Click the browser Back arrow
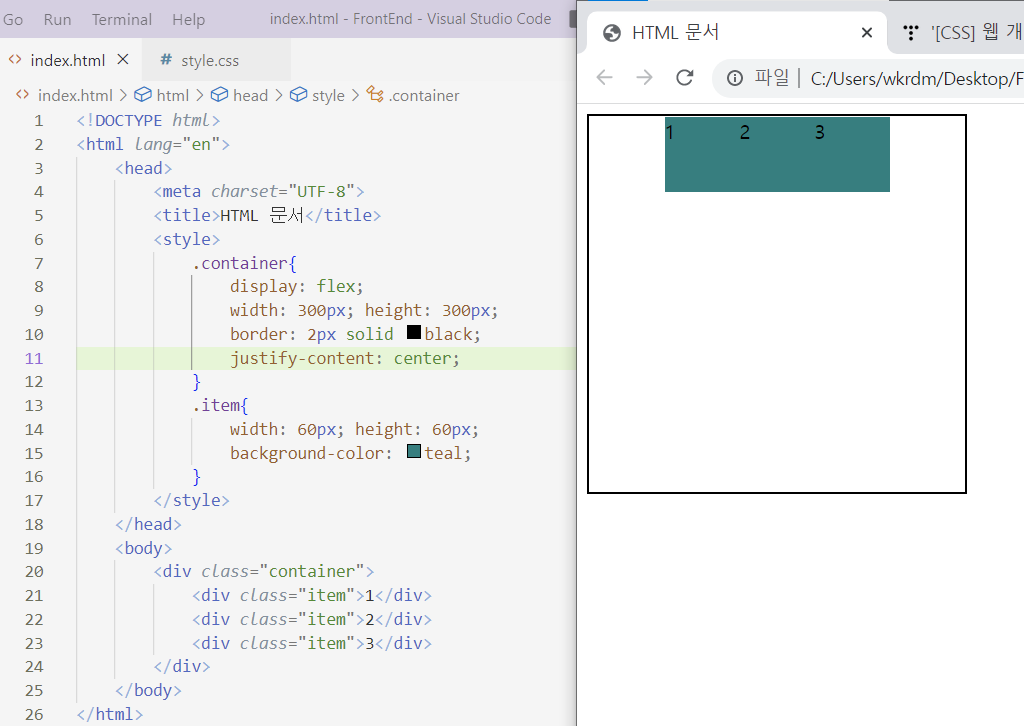Viewport: 1024px width, 726px height. coord(605,78)
